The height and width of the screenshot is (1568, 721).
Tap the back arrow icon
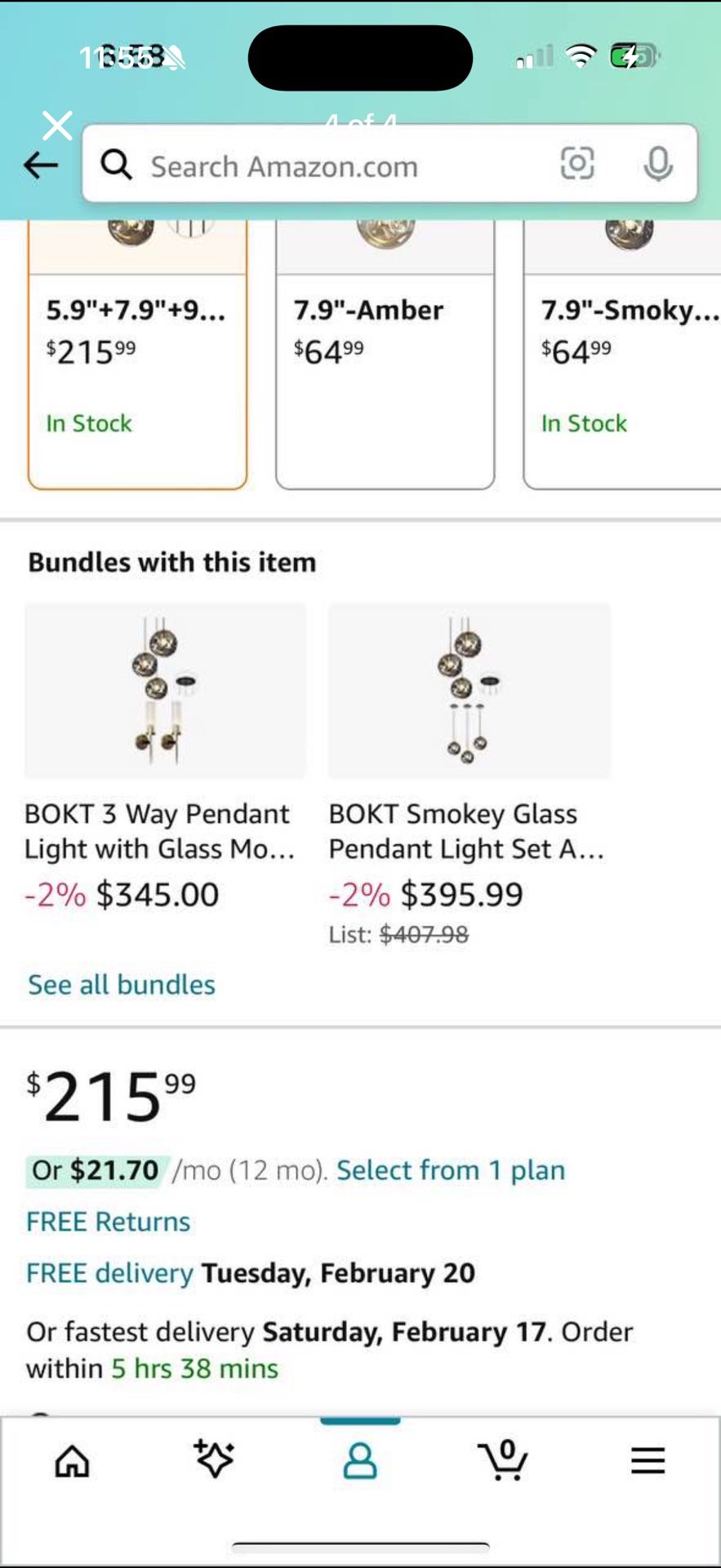(41, 166)
